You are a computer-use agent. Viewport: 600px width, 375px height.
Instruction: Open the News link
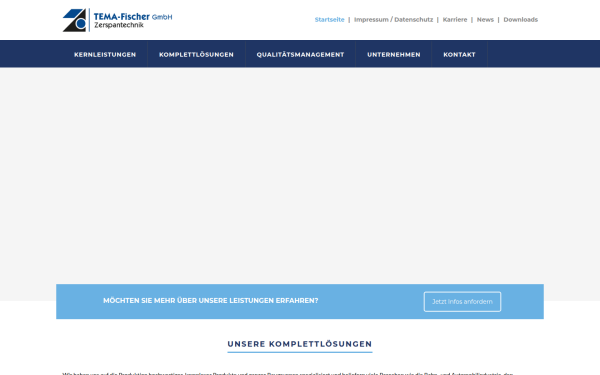point(485,20)
